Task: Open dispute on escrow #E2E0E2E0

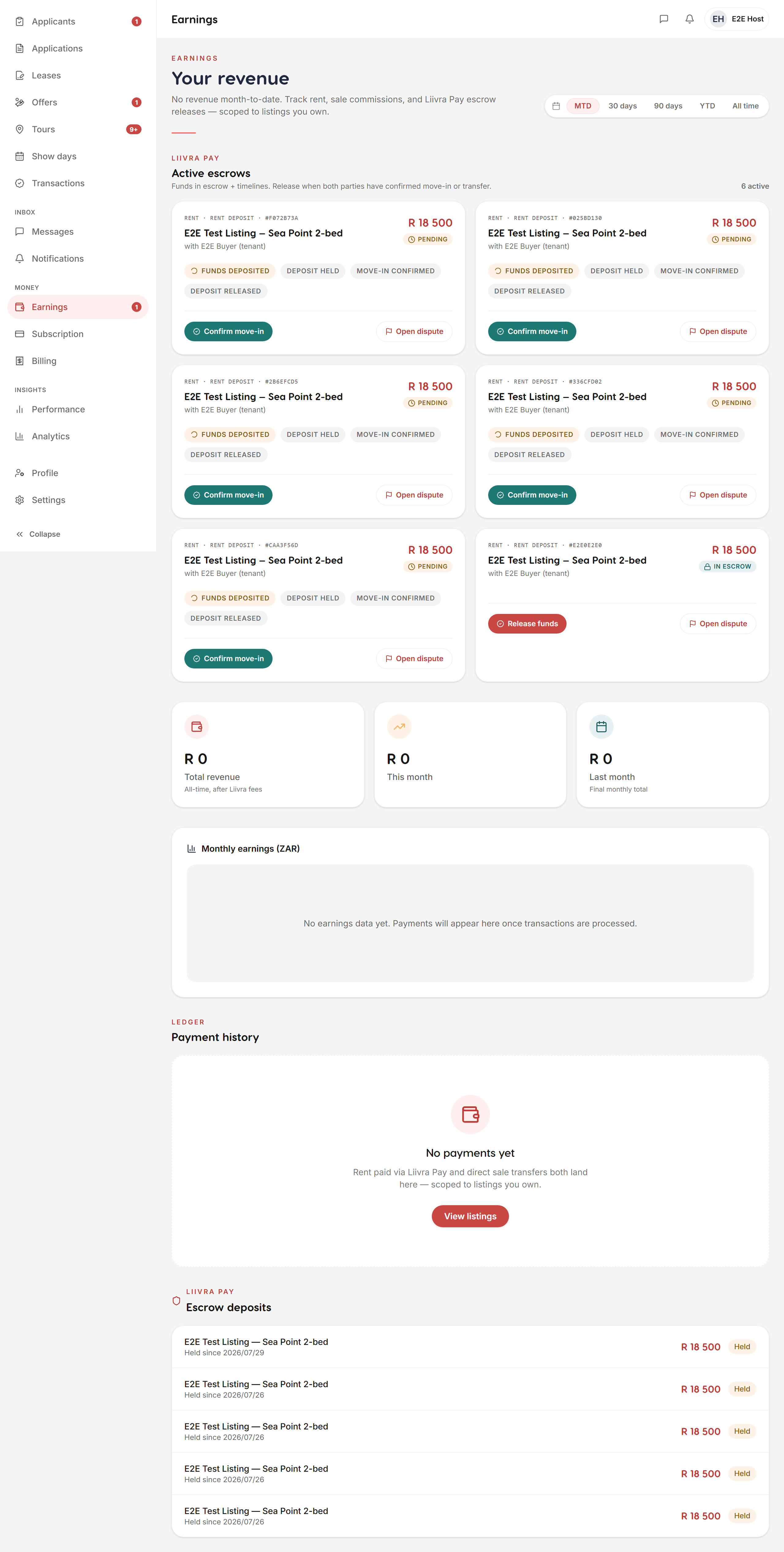Action: pyautogui.click(x=718, y=624)
